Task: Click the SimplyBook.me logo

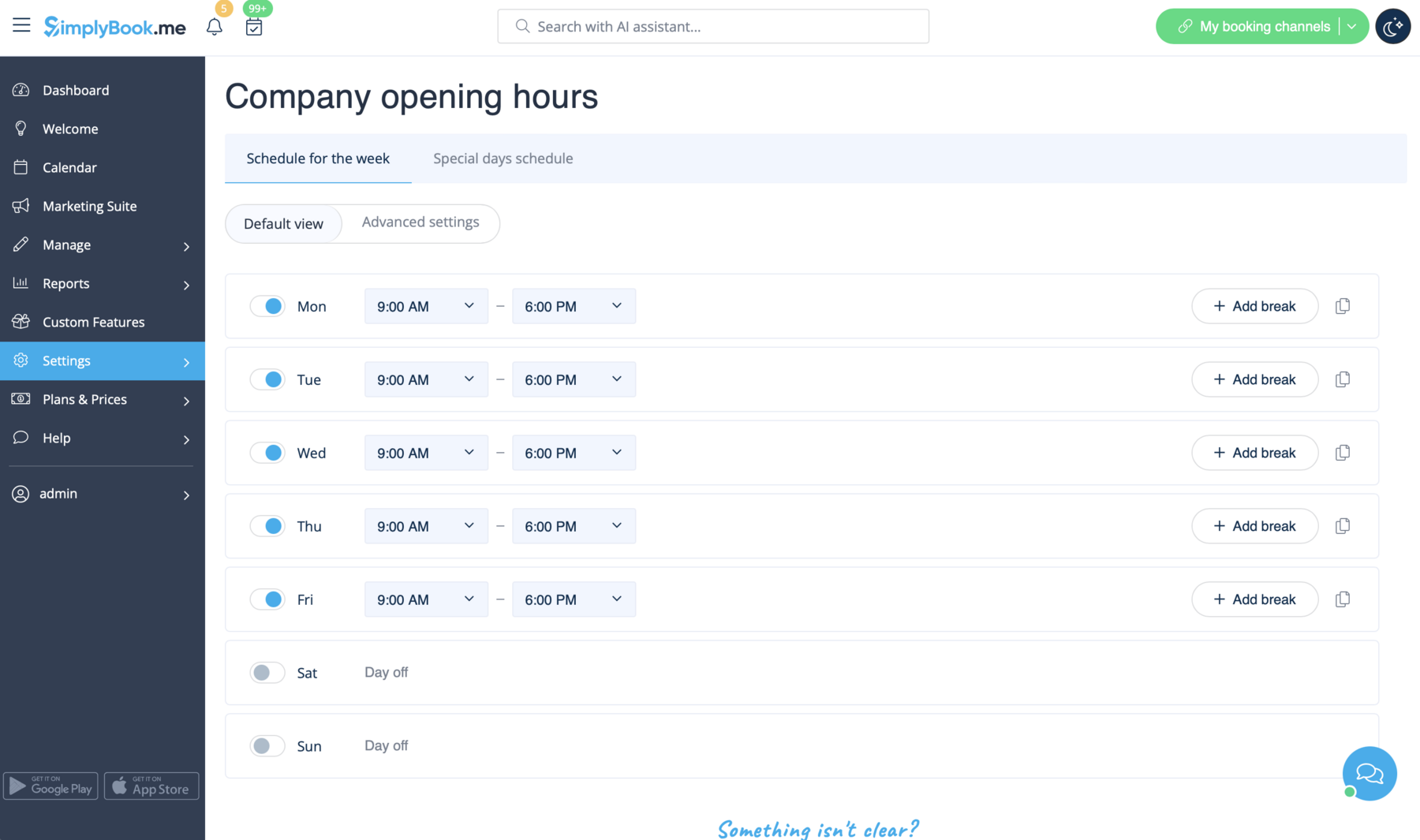Action: pyautogui.click(x=114, y=27)
